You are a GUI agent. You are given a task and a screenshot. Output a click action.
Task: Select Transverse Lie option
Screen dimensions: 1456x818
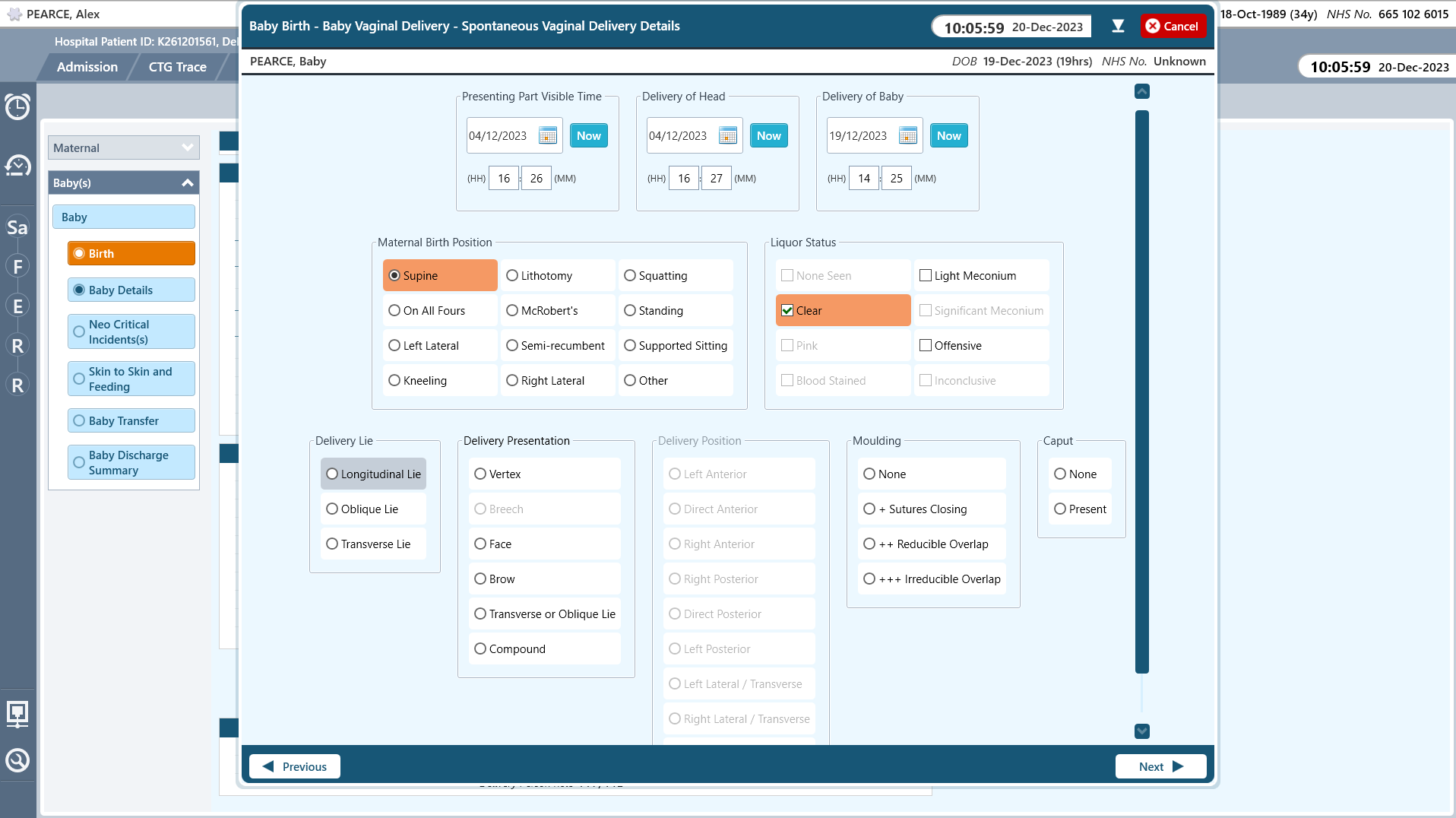[373, 544]
